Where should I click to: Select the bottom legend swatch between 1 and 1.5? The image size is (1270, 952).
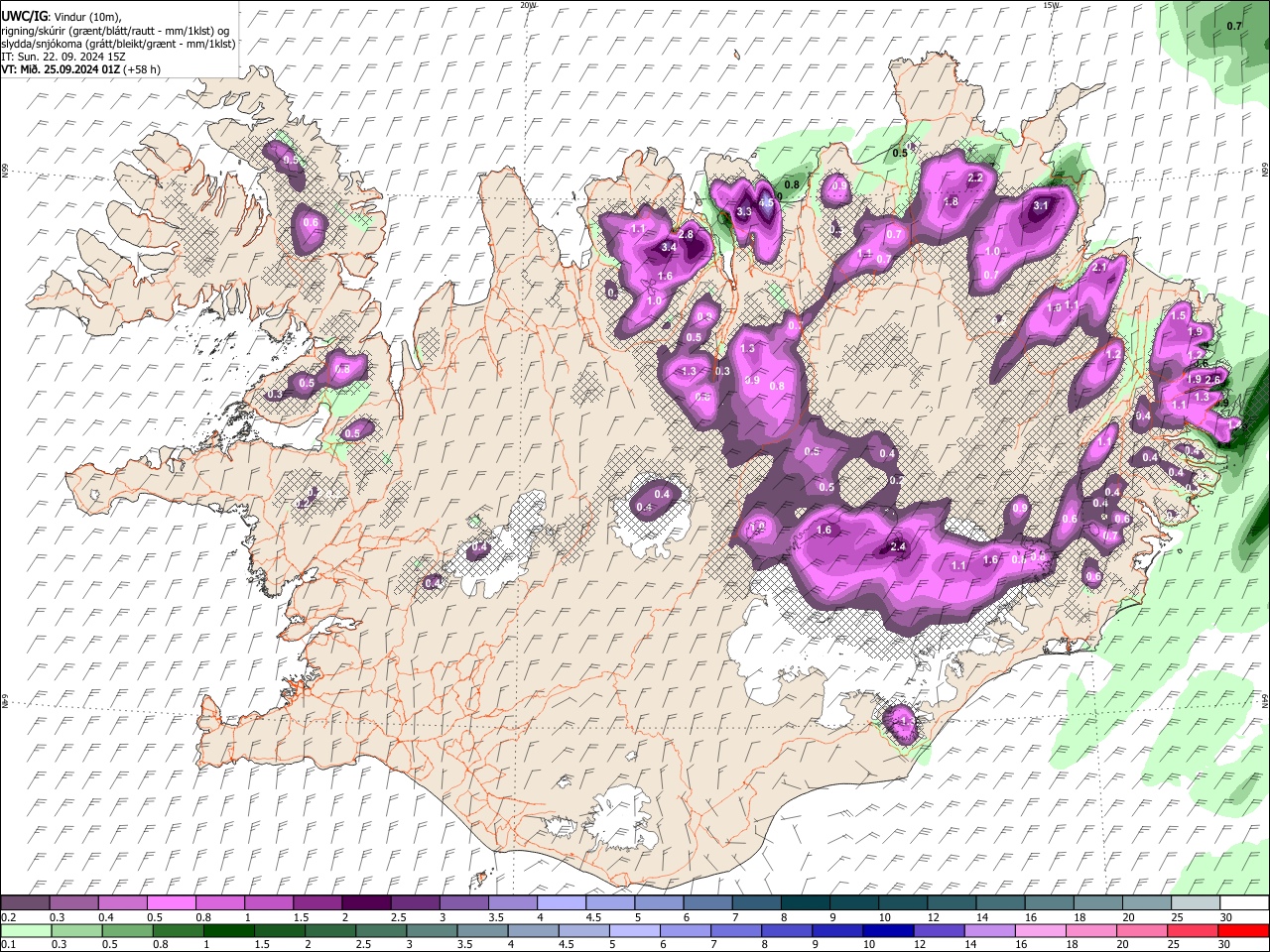[x=229, y=930]
